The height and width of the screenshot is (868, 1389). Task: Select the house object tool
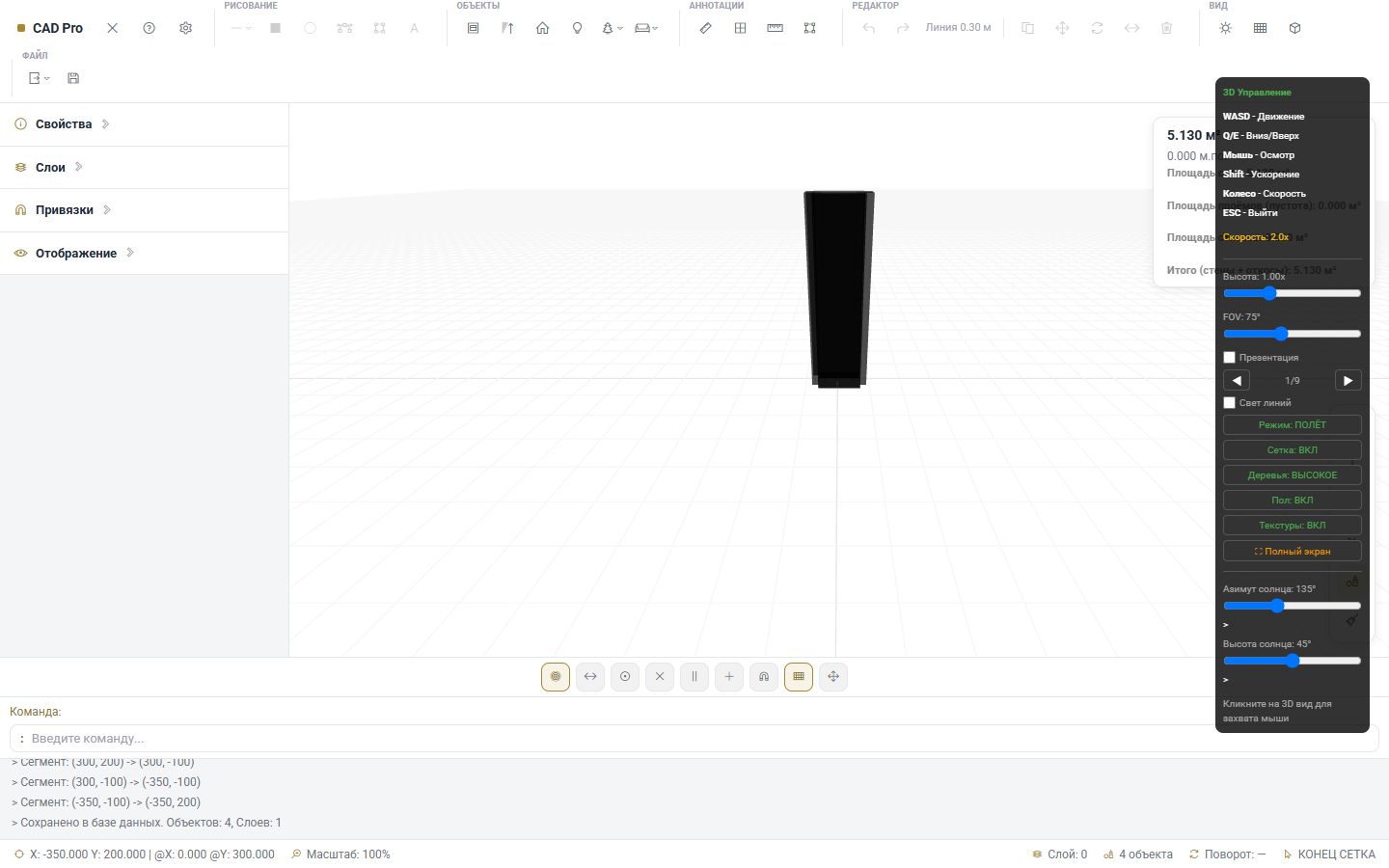click(x=542, y=28)
